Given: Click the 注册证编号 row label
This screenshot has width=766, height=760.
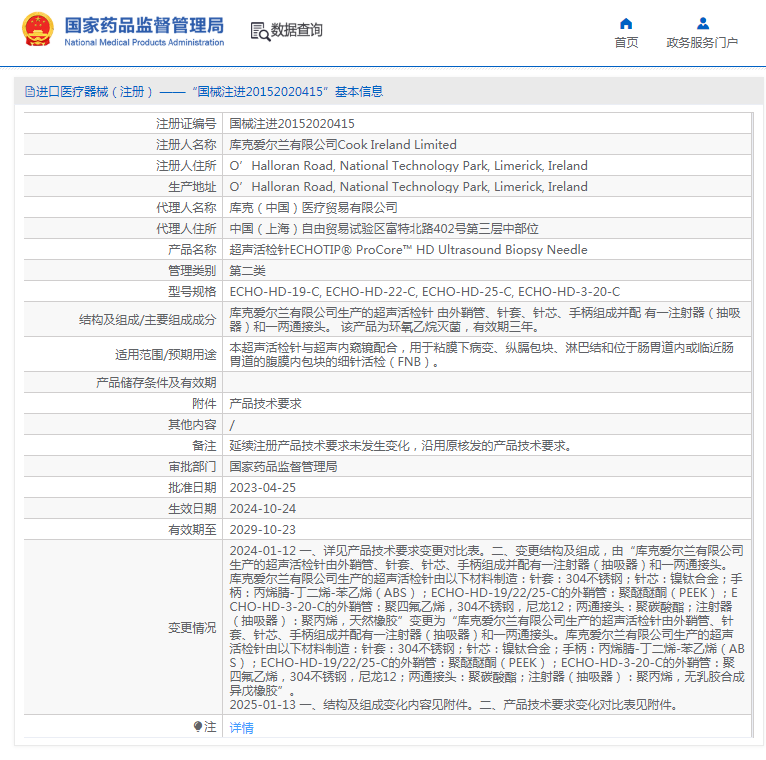Looking at the screenshot, I should tap(186, 124).
